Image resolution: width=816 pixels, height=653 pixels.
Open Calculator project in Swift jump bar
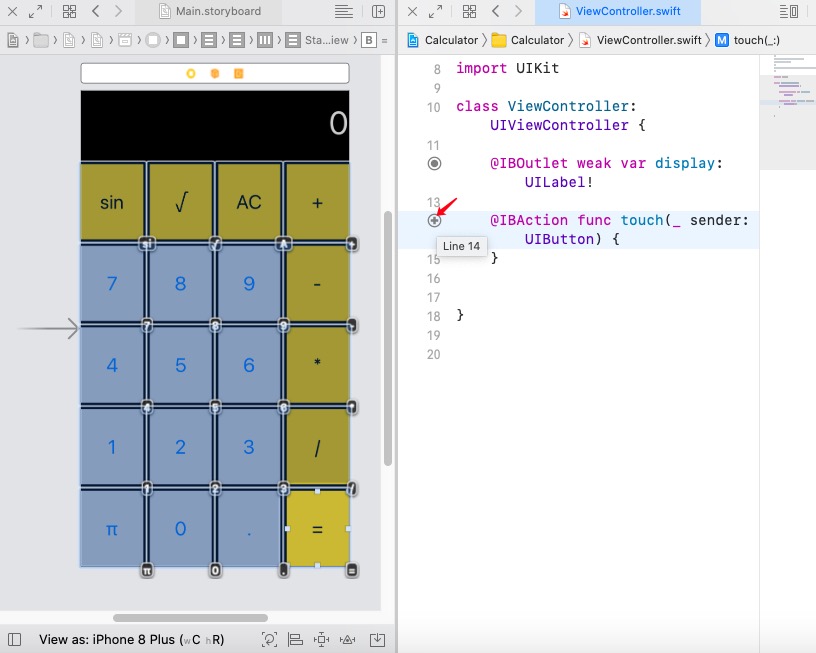443,40
